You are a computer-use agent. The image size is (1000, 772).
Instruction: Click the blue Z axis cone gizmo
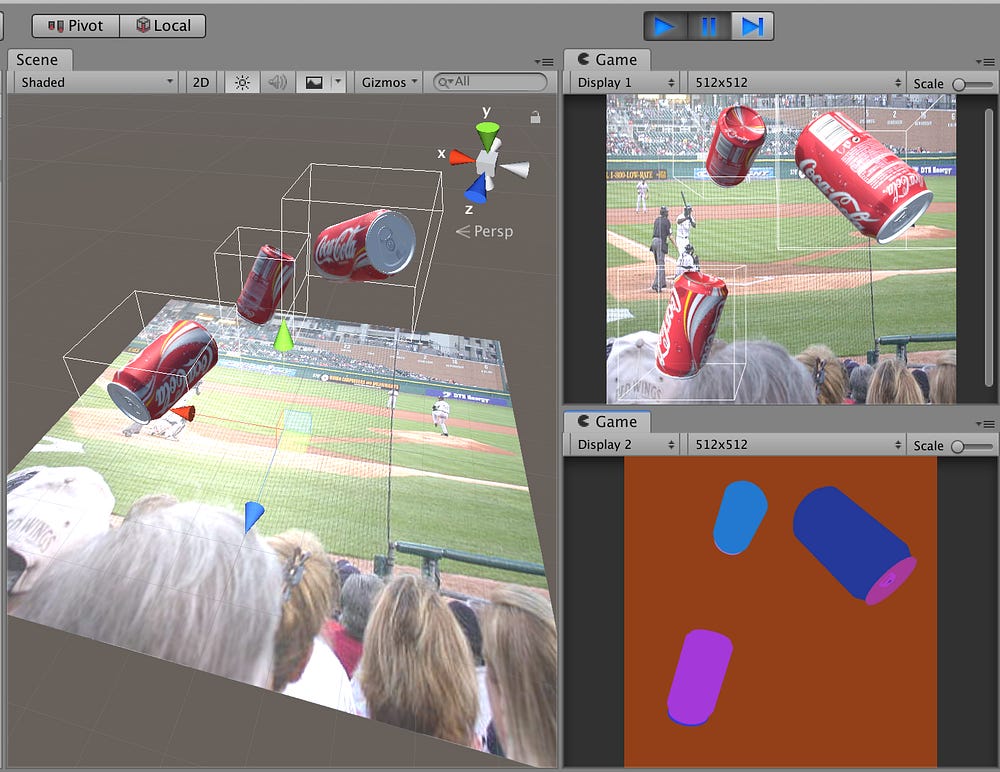[476, 189]
